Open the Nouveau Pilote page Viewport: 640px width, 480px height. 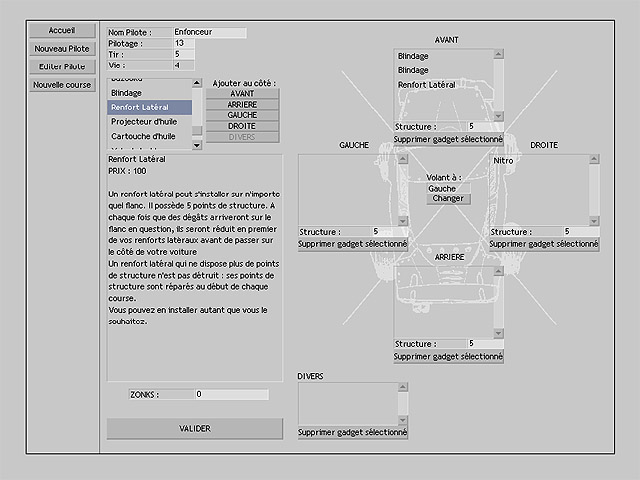click(62, 48)
